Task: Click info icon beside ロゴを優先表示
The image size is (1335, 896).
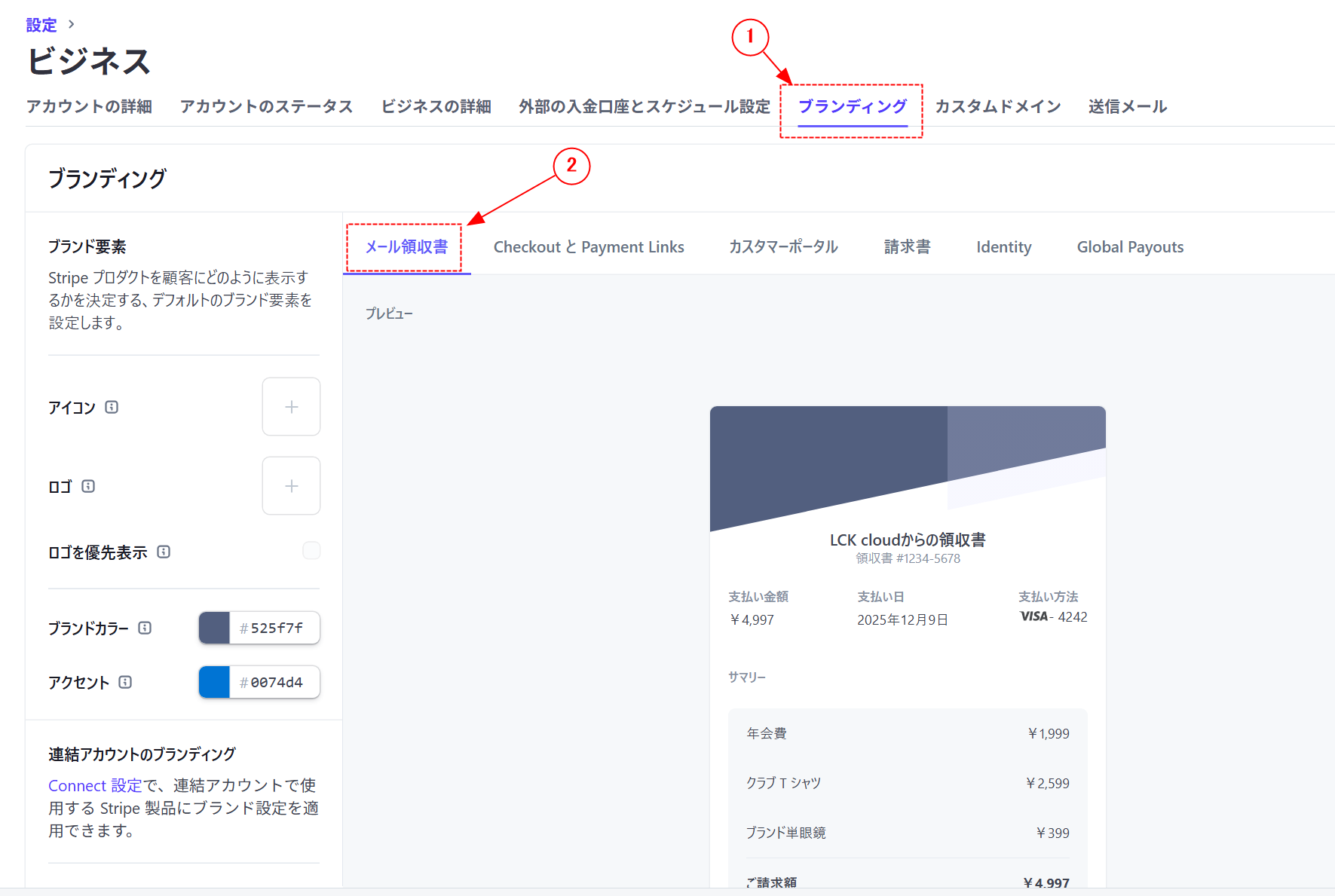Action: click(164, 552)
